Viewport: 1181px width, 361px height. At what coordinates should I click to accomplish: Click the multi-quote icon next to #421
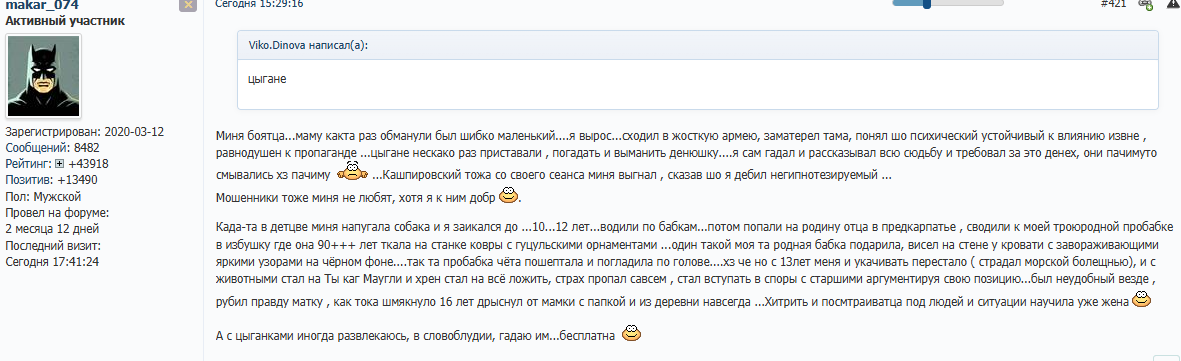point(1146,5)
